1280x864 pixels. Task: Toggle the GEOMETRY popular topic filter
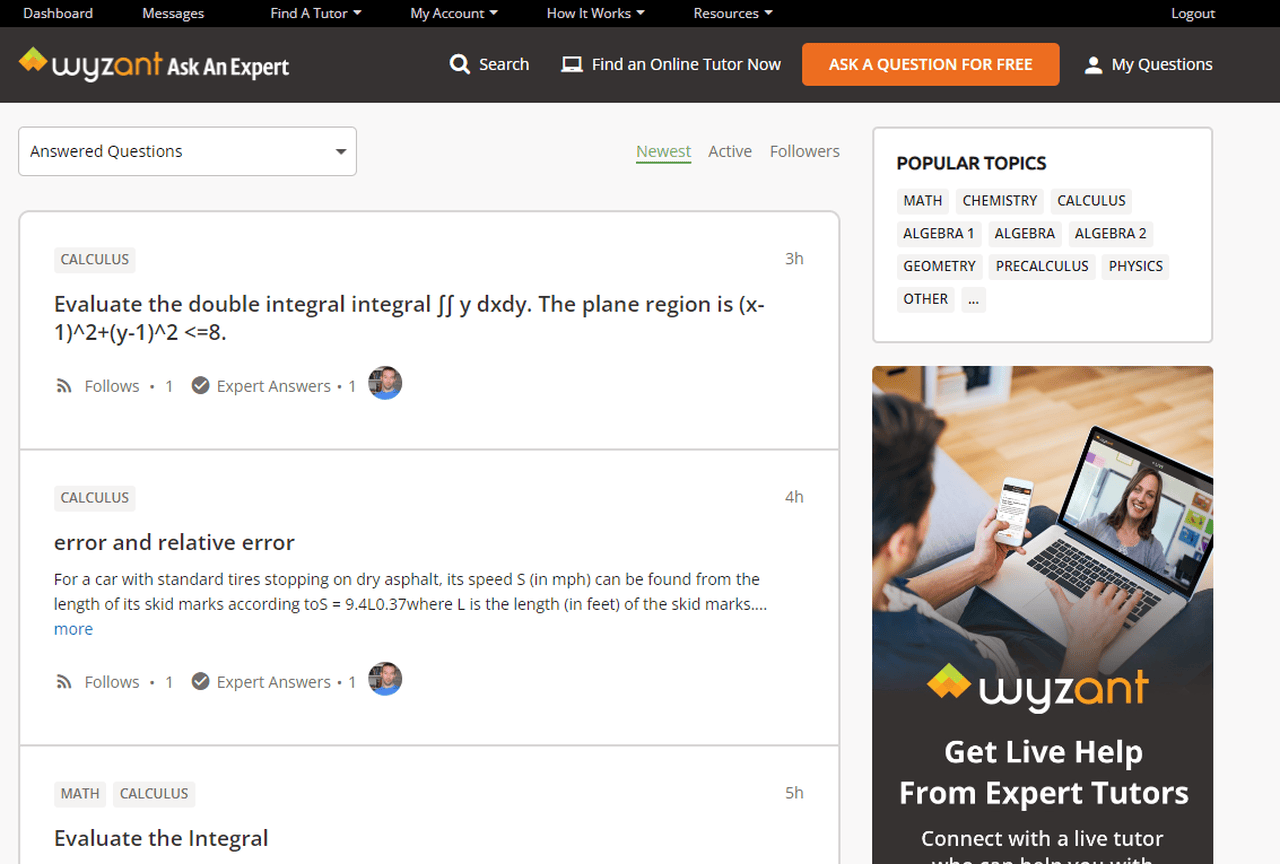[939, 266]
